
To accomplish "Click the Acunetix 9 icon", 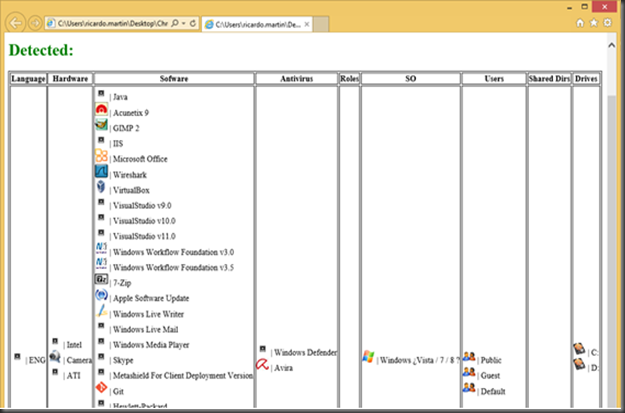I will click(x=101, y=110).
